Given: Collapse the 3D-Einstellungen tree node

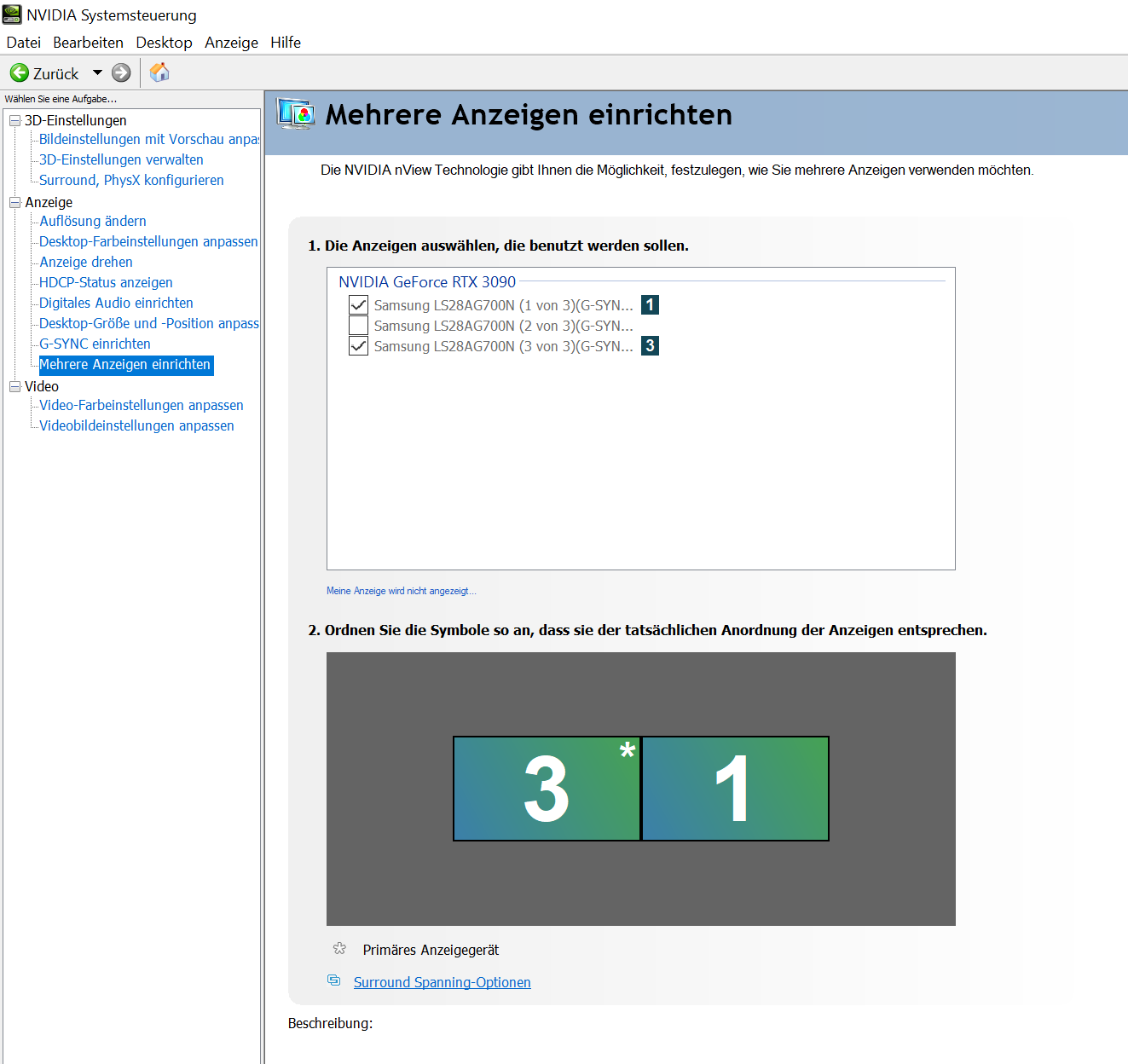Looking at the screenshot, I should tap(14, 120).
